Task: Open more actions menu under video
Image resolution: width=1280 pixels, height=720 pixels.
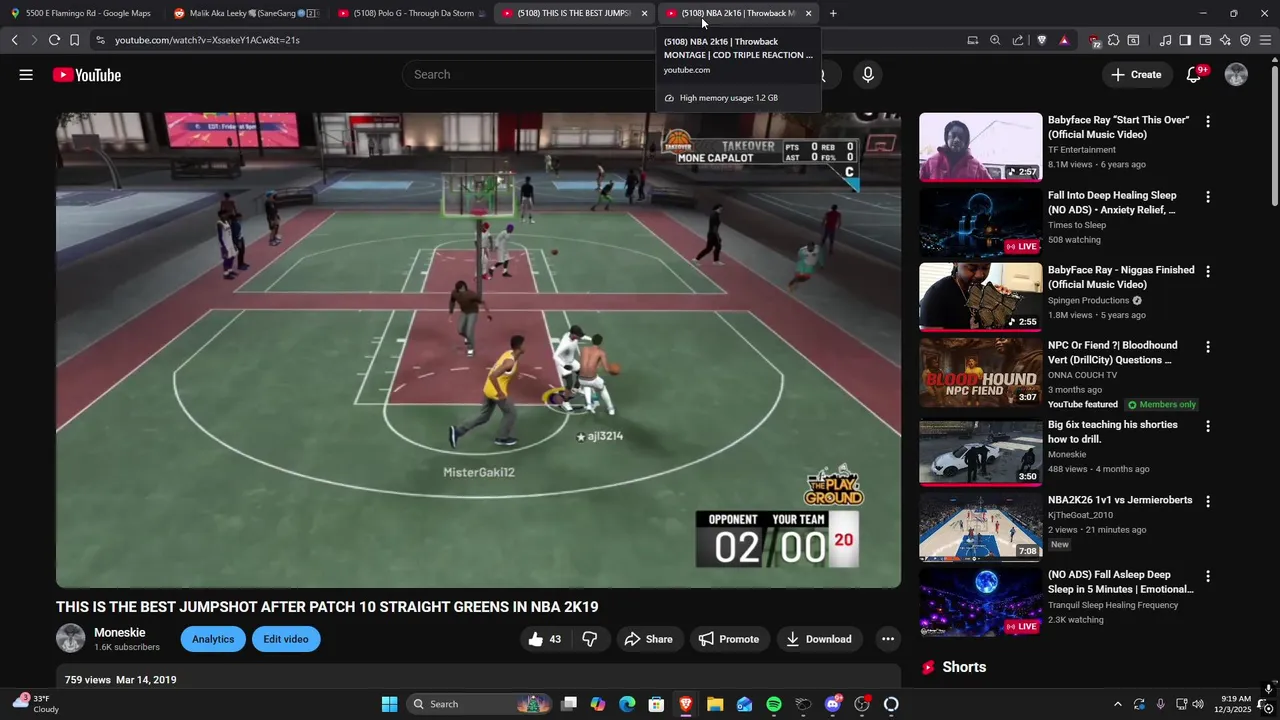Action: 887,639
